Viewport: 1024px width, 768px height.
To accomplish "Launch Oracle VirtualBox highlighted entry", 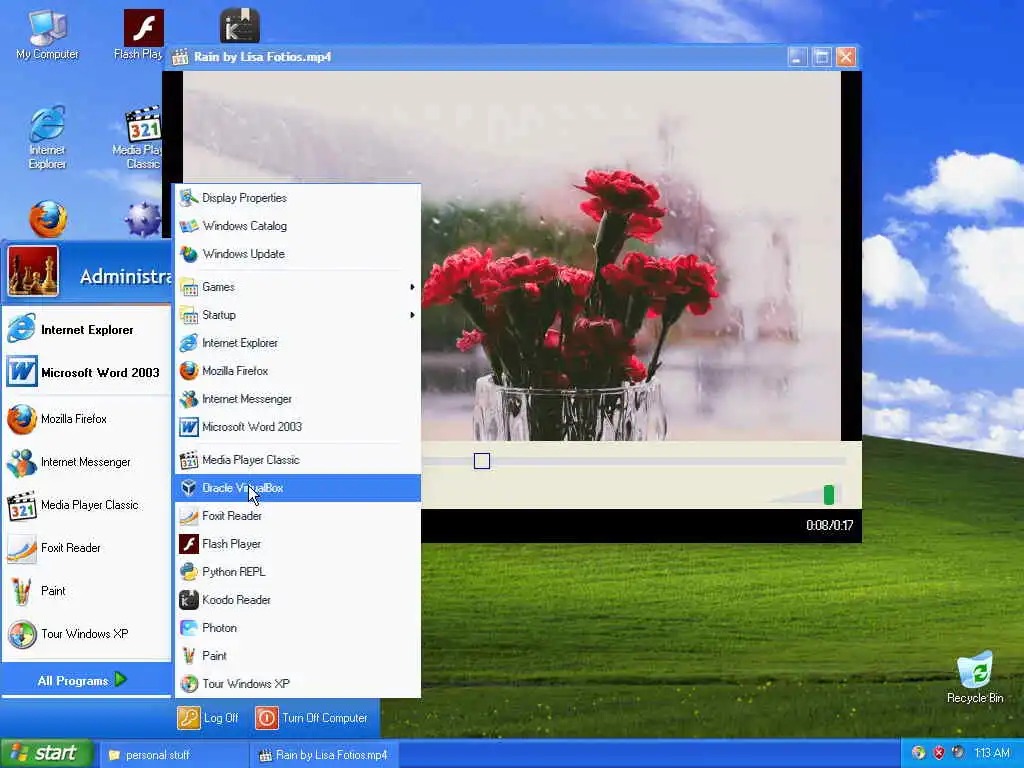I will tap(298, 488).
